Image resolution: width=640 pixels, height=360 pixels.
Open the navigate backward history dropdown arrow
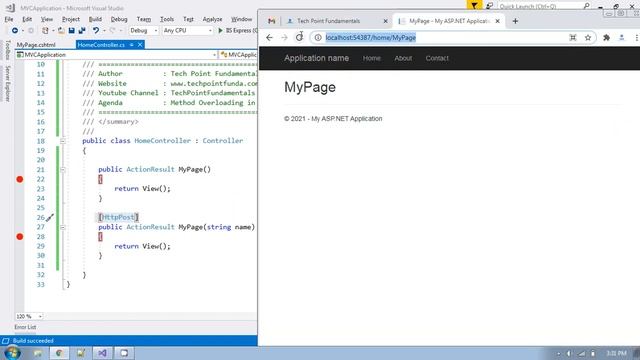pos(23,31)
